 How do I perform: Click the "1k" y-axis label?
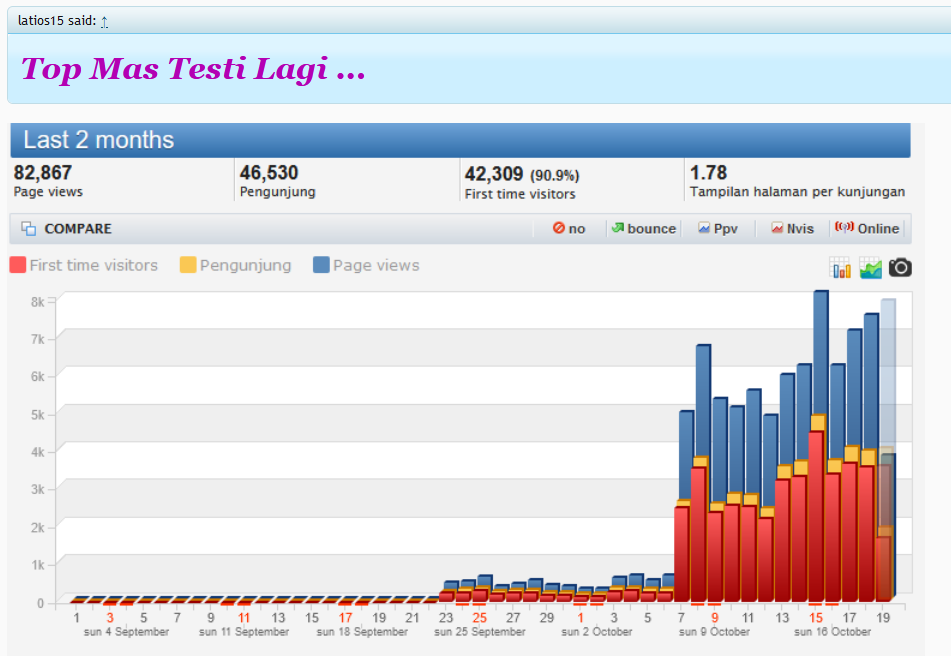pos(38,565)
